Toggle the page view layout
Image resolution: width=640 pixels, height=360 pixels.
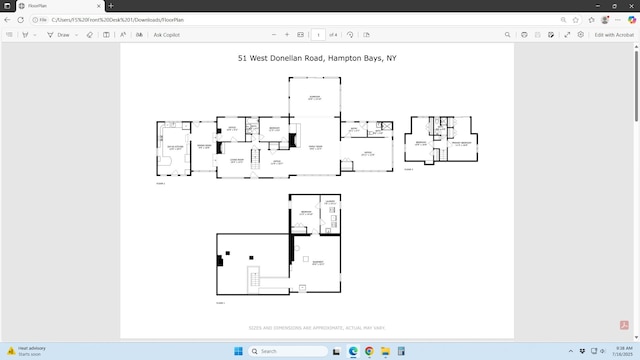click(106, 35)
